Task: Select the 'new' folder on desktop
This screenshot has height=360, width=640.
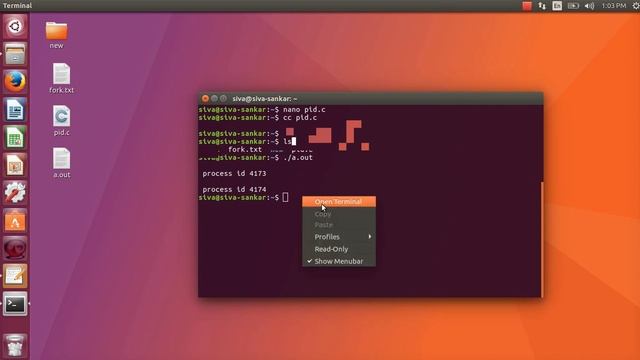Action: [x=56, y=35]
